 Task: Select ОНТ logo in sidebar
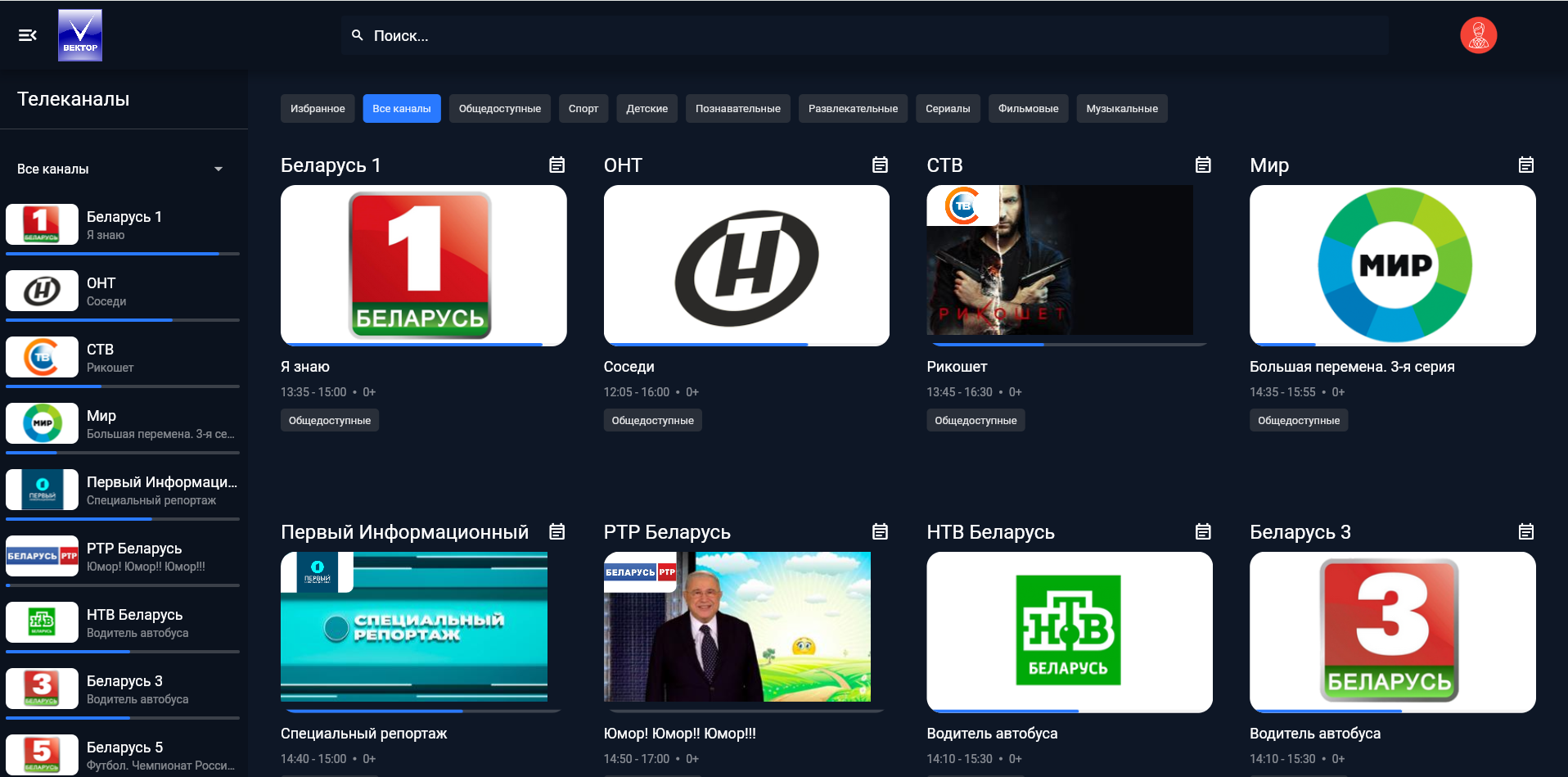42,291
